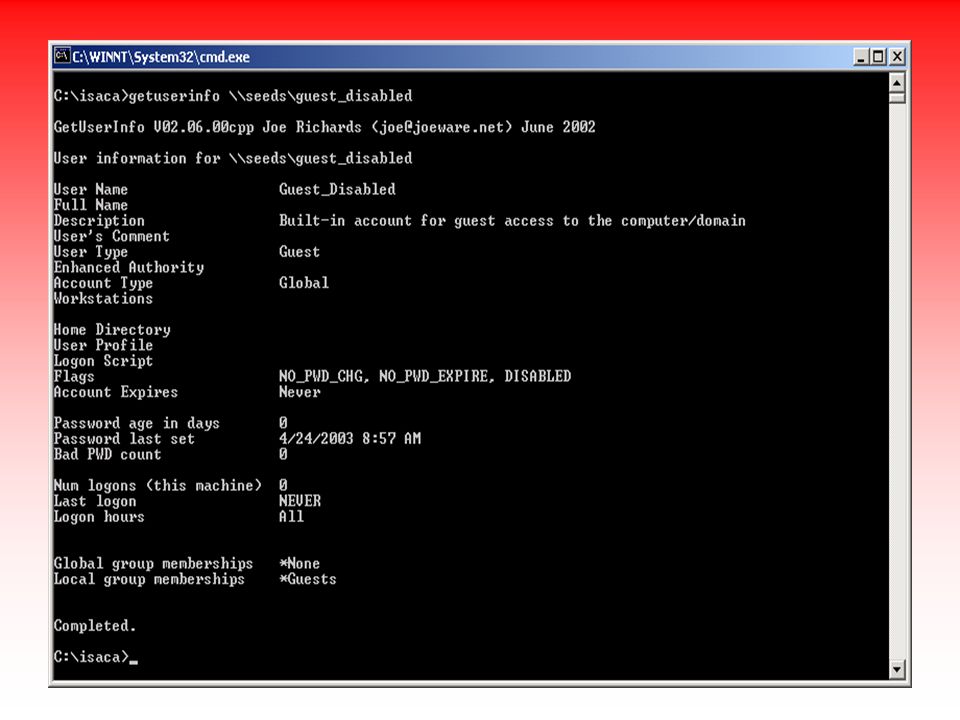Click the 'Workstations' label
Image resolution: width=960 pixels, height=720 pixels.
coord(103,299)
